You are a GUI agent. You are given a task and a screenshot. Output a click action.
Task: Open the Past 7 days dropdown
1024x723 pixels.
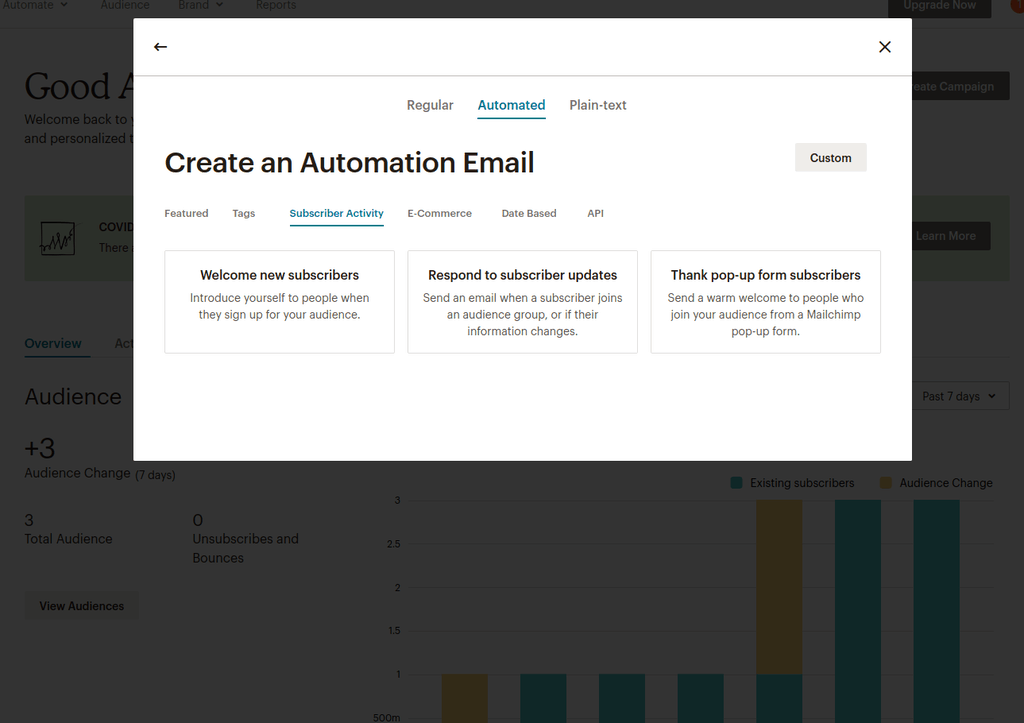coord(961,396)
